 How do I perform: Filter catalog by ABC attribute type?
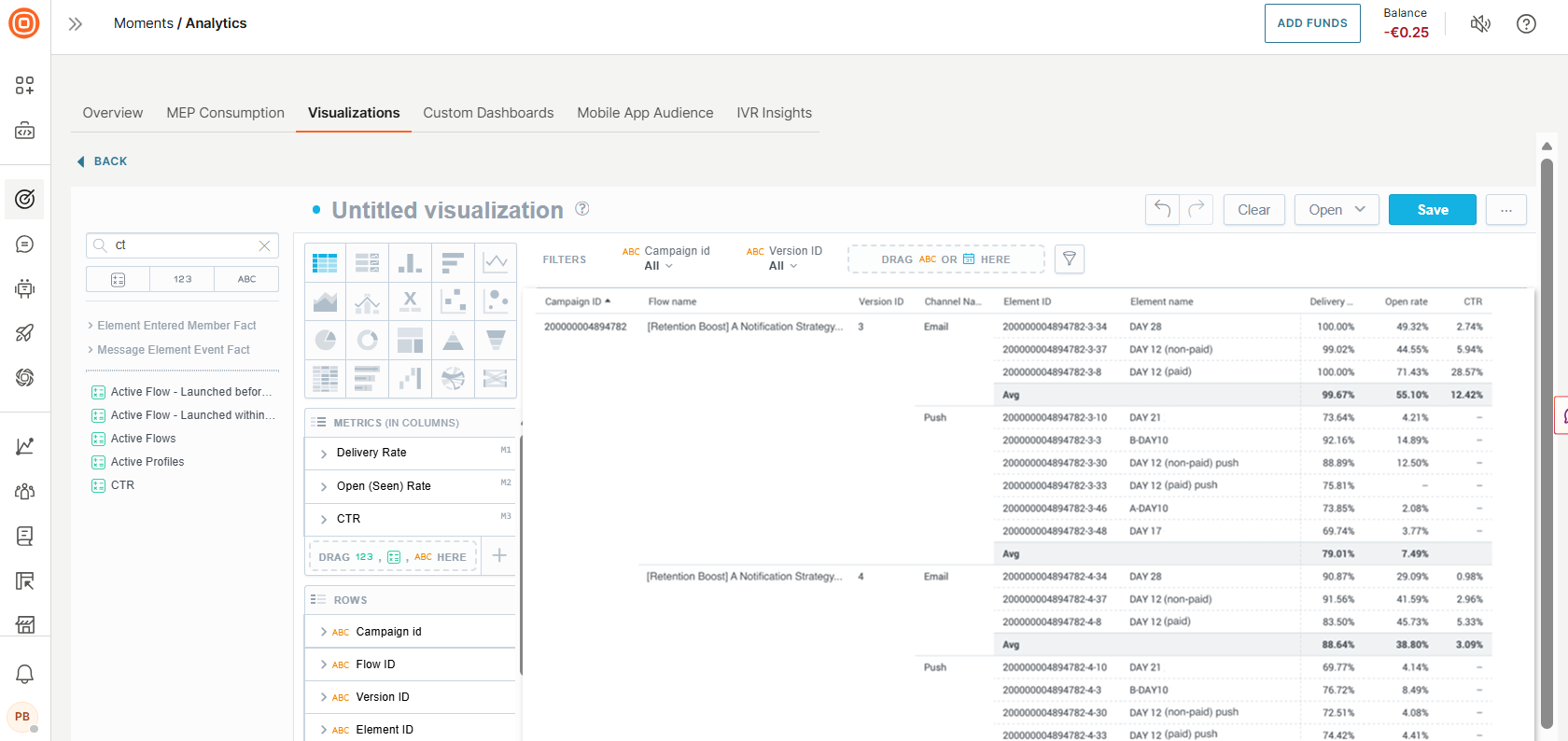tap(246, 279)
